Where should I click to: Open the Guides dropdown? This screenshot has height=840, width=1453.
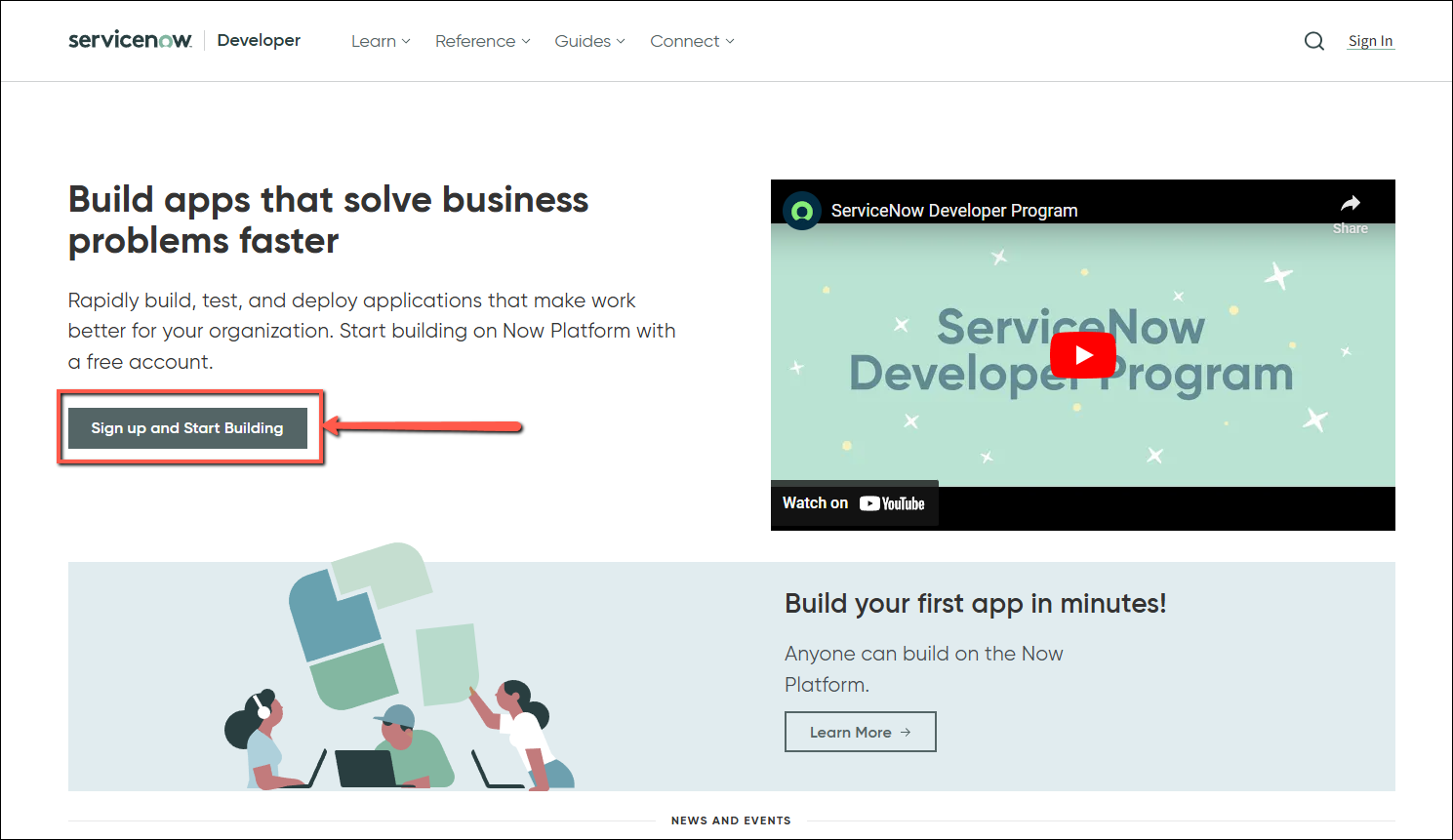click(583, 41)
